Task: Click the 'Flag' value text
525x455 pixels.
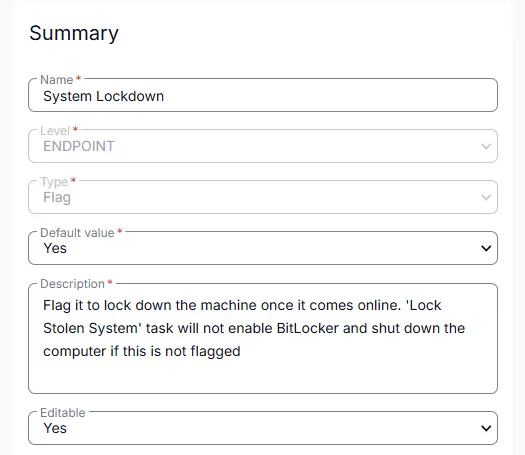Action: tap(57, 198)
